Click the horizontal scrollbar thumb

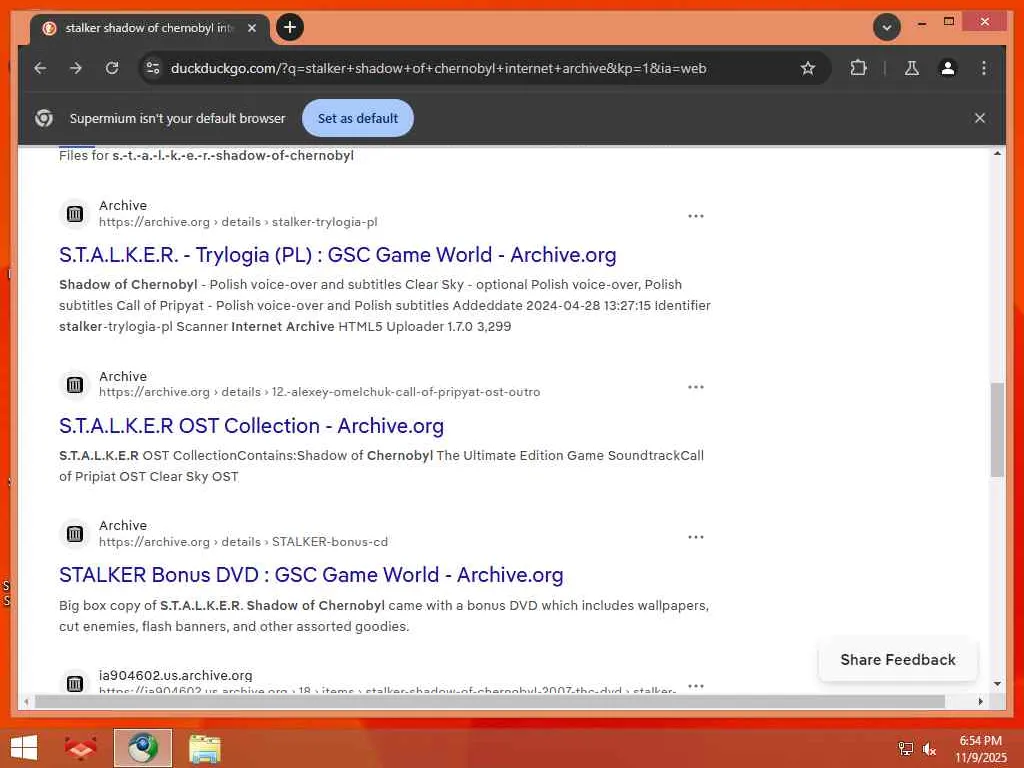[490, 701]
